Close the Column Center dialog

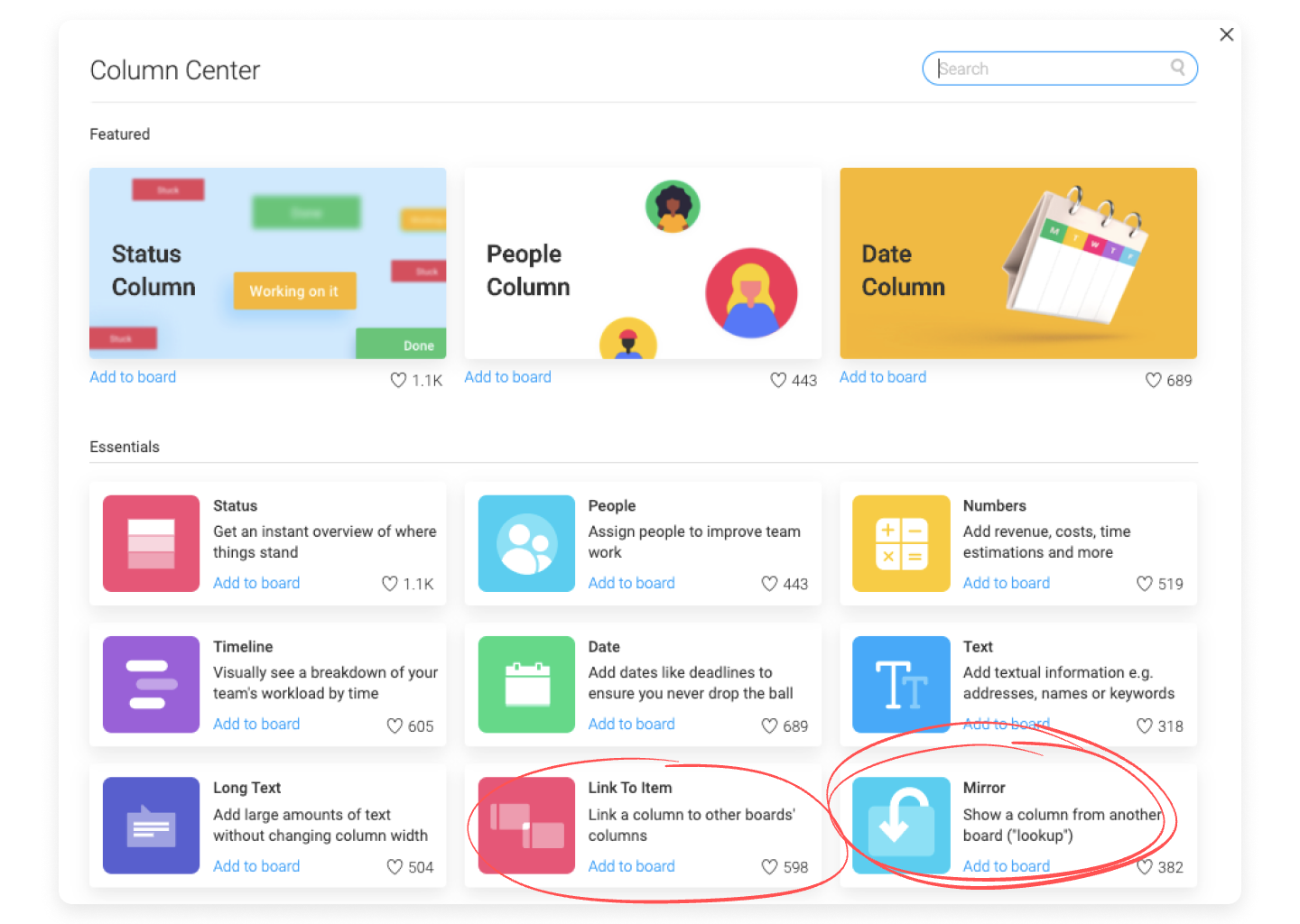(x=1226, y=34)
